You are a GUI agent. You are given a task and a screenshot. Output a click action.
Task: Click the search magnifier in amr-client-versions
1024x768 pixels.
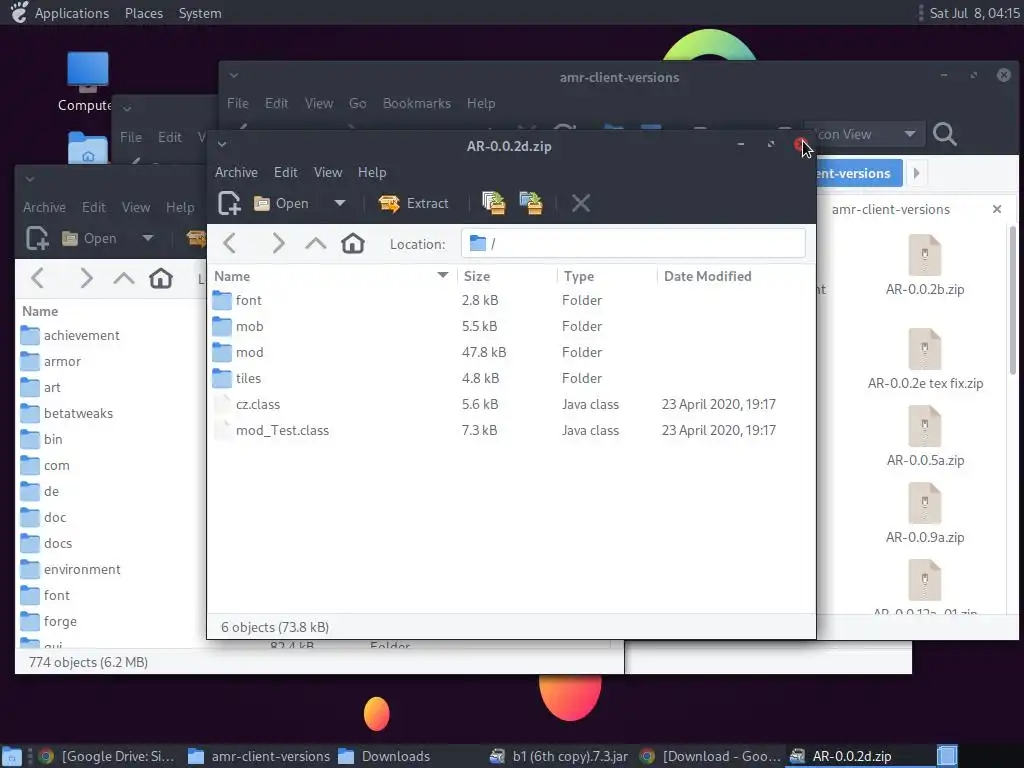tap(944, 134)
